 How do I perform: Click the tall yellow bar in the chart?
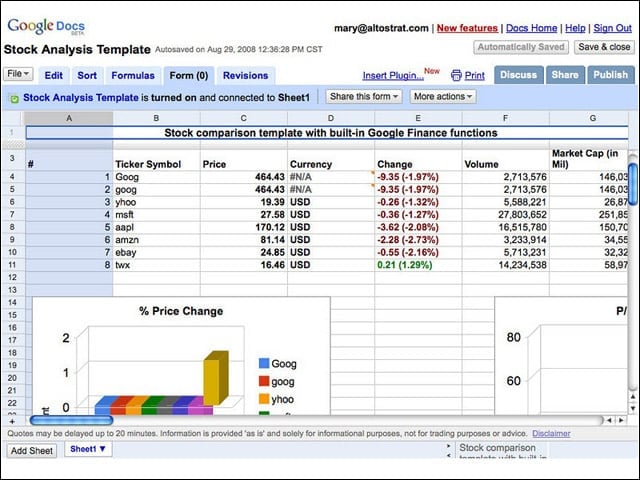click(216, 378)
